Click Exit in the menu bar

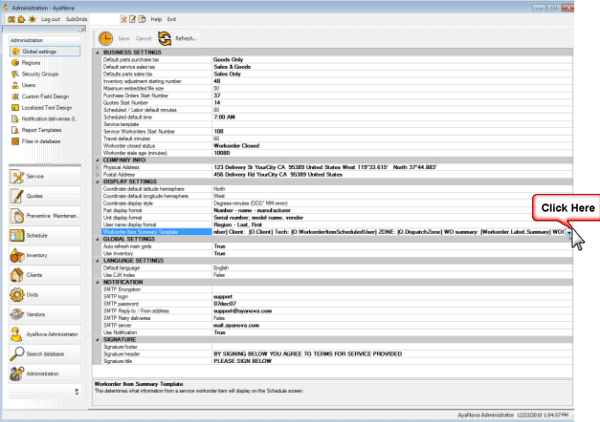tap(171, 19)
